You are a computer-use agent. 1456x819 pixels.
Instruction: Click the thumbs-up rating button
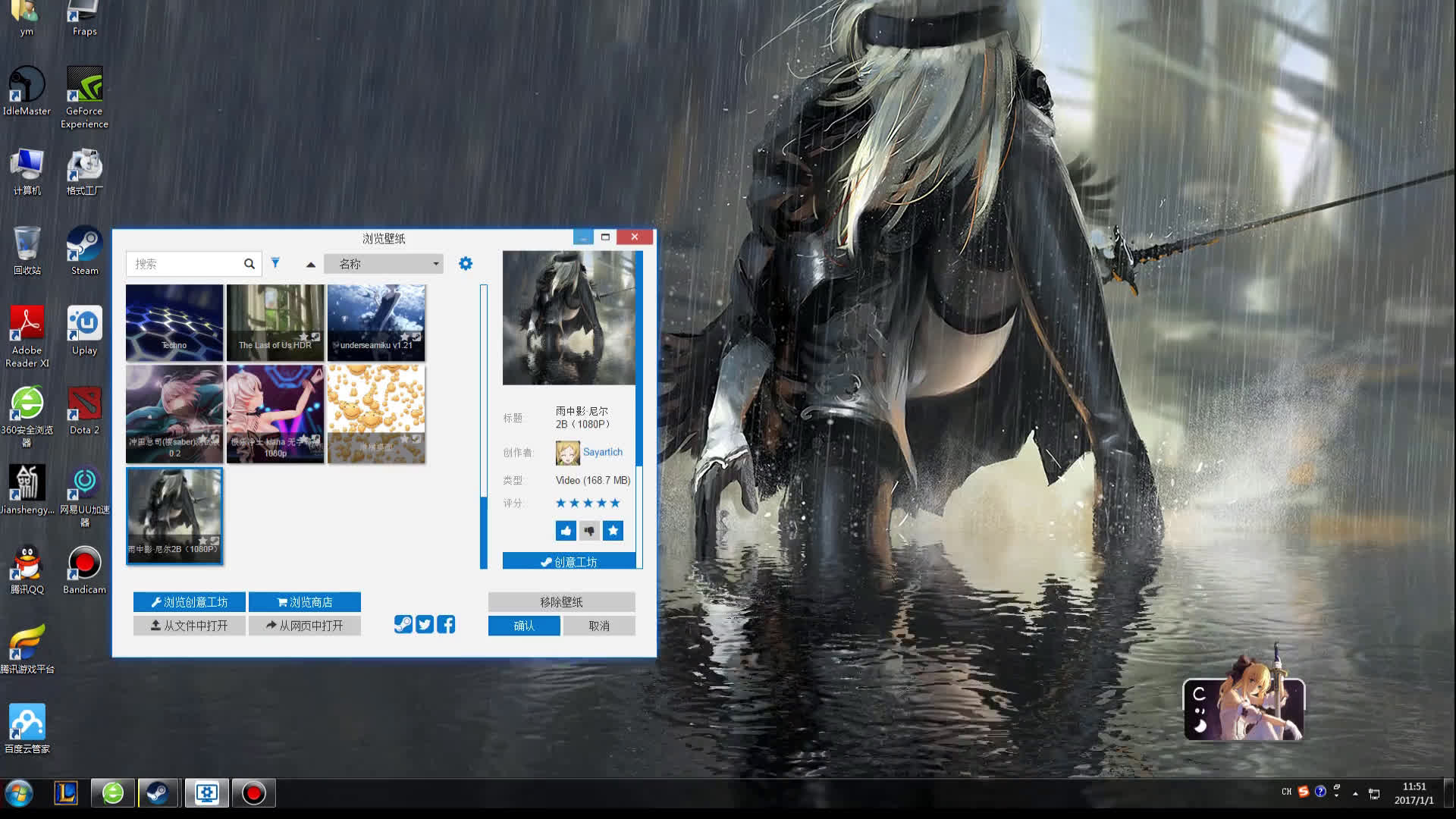pos(566,531)
